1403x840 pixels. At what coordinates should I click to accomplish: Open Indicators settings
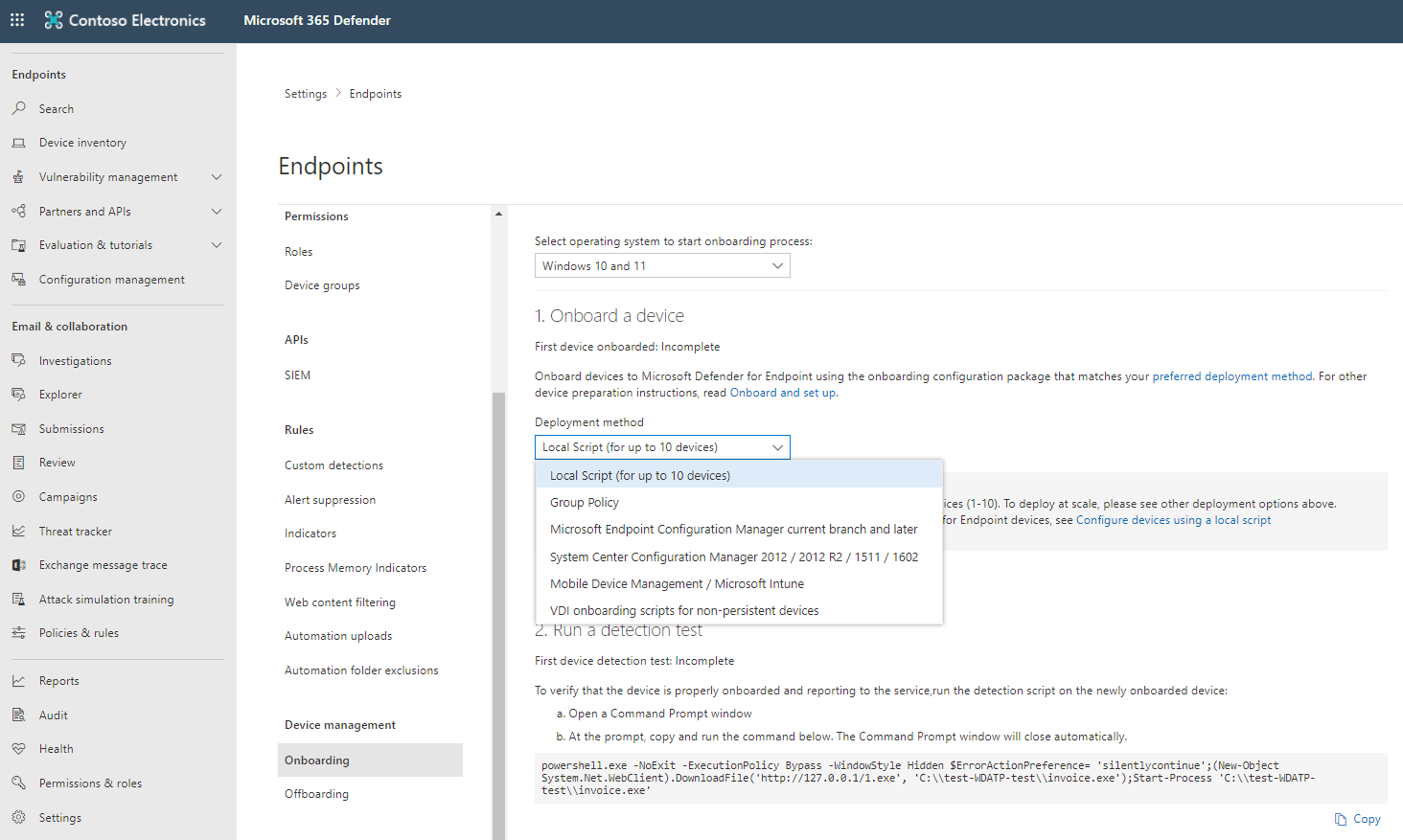(x=310, y=534)
